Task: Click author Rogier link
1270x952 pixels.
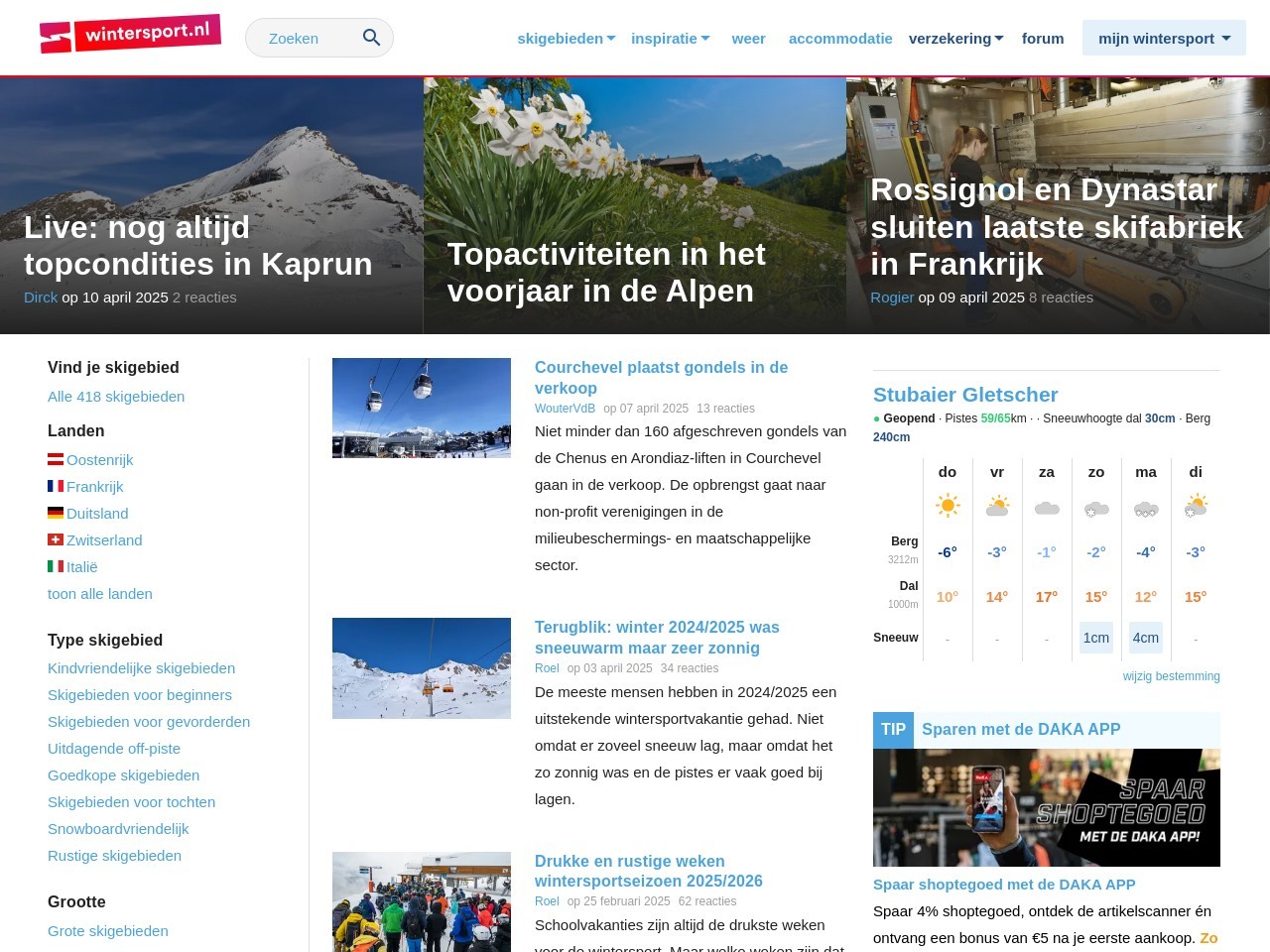Action: pyautogui.click(x=892, y=297)
